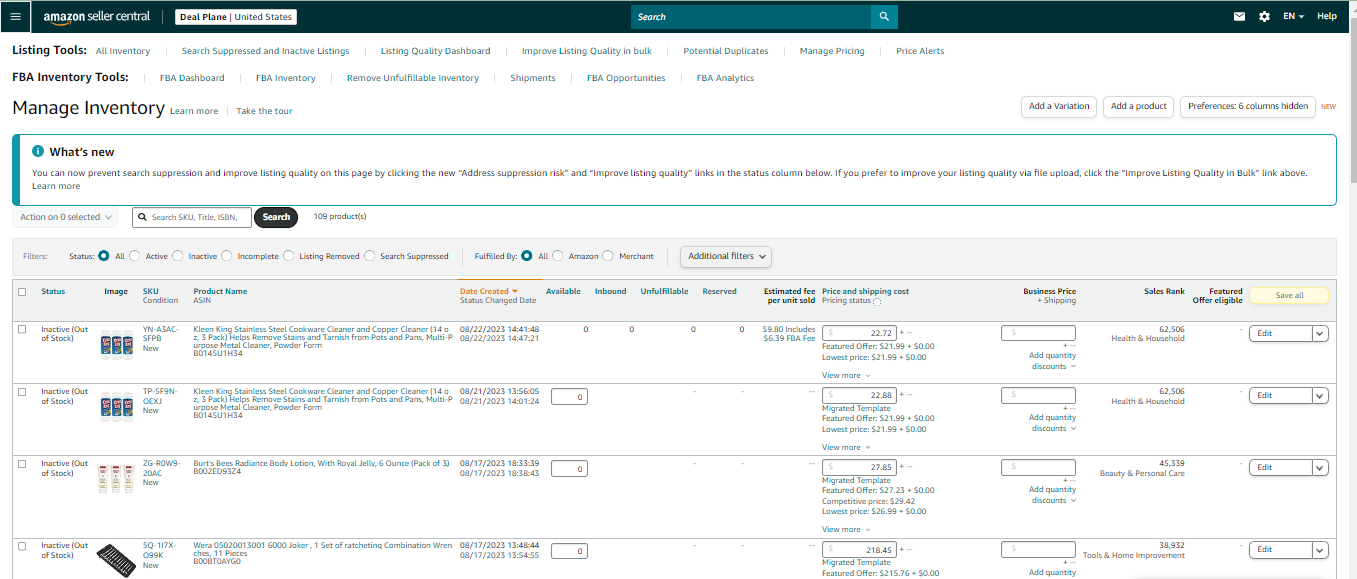
Task: Sort by Date Created column
Action: [489, 291]
